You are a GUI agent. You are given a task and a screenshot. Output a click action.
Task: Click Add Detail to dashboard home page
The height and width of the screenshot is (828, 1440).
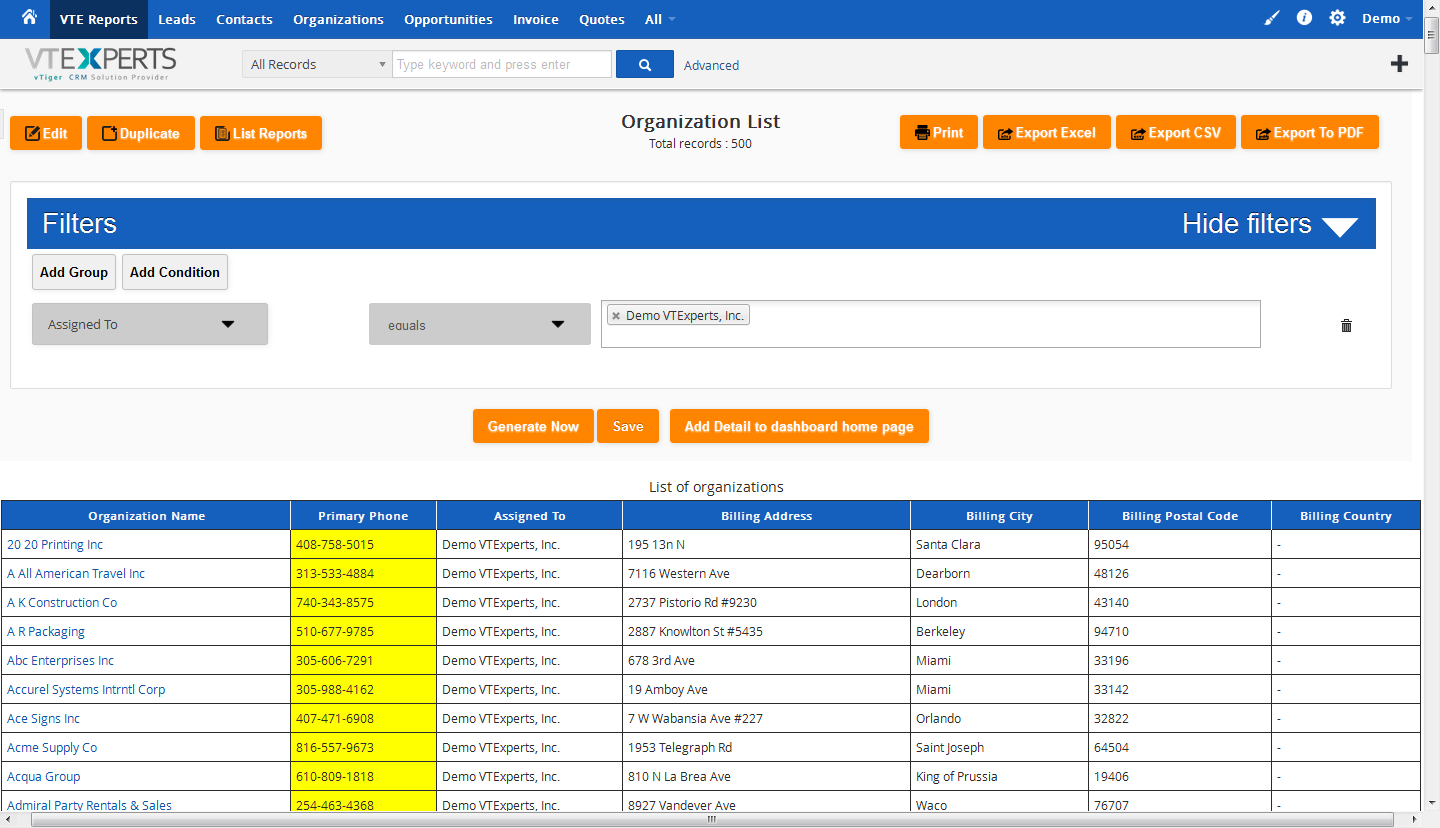tap(799, 426)
